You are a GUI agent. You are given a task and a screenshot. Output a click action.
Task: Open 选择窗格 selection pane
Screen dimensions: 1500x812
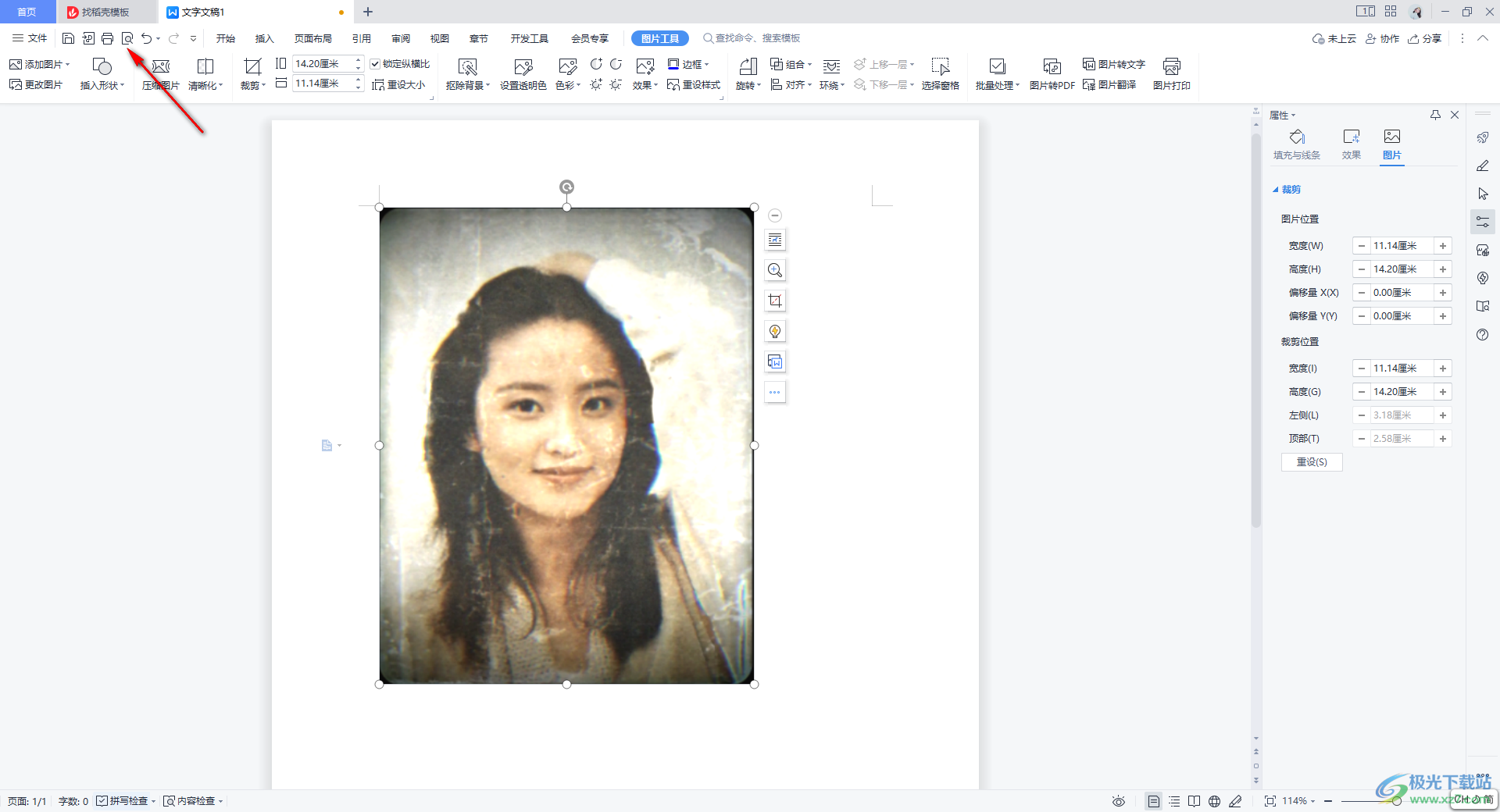tap(941, 75)
